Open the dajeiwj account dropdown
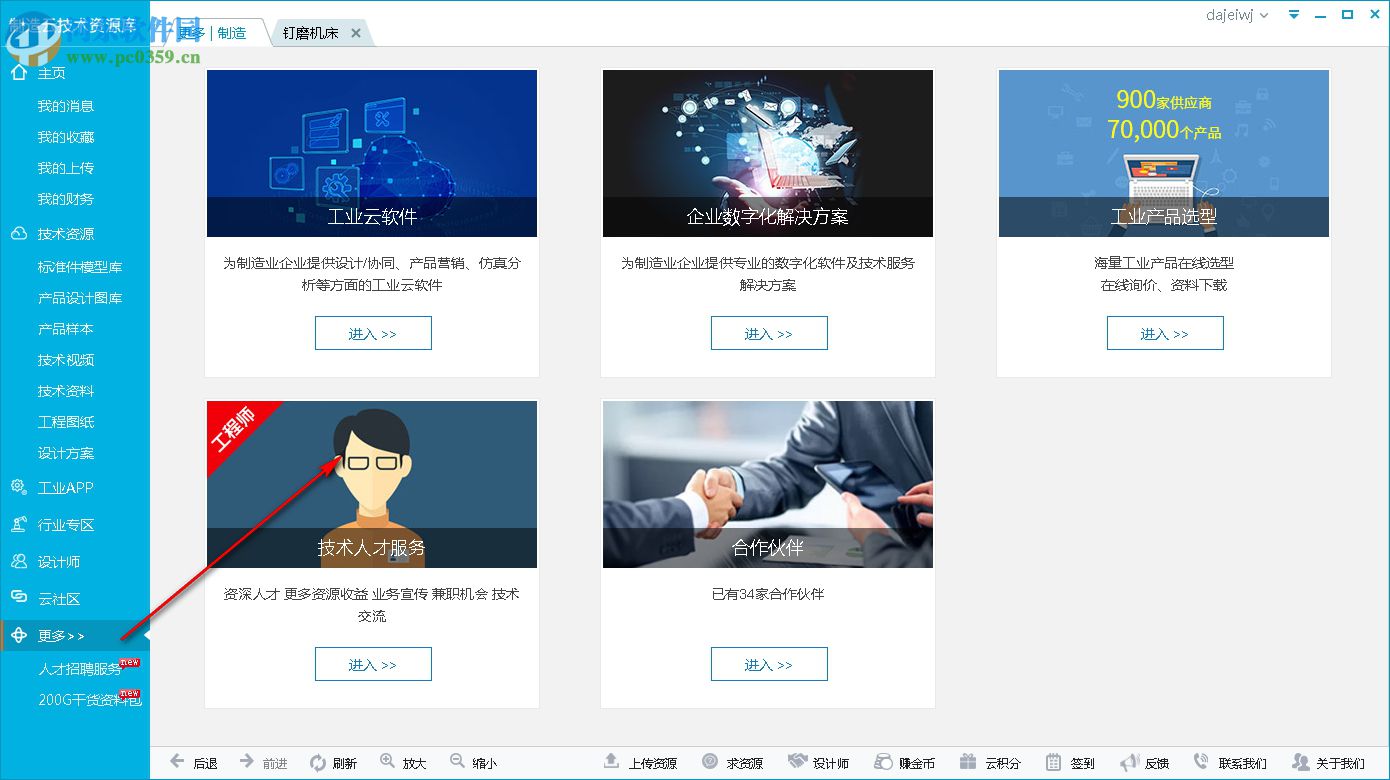 [1237, 14]
